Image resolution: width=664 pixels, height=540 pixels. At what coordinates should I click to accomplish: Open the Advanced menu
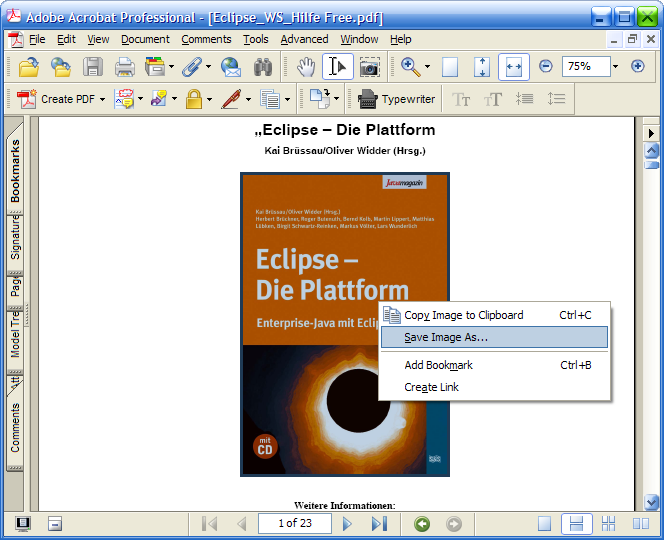[x=304, y=39]
